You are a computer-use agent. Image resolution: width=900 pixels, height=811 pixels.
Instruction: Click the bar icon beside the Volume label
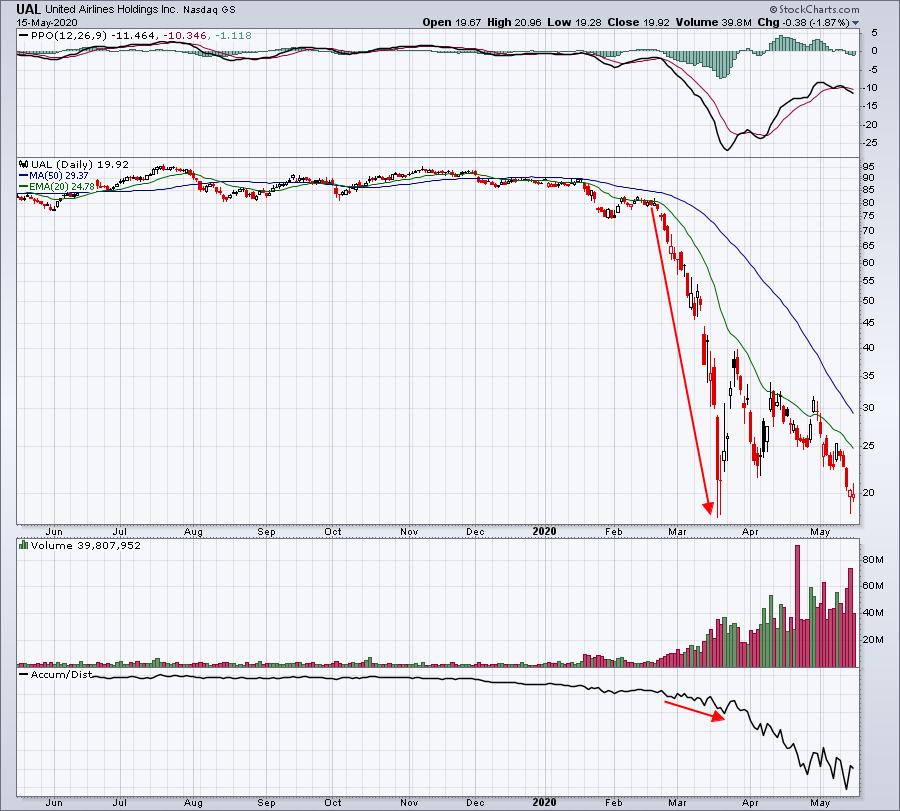(x=22, y=544)
